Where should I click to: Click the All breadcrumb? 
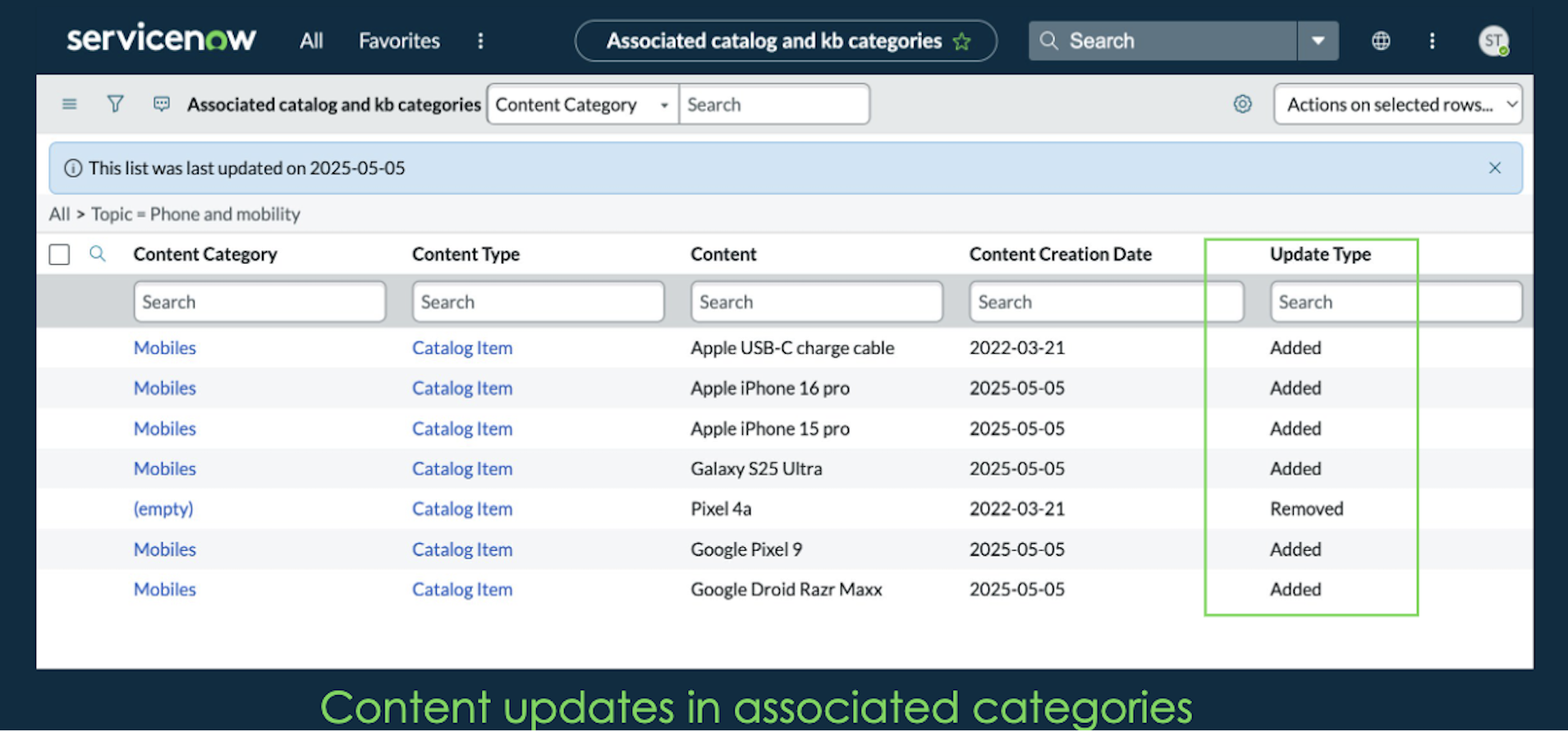tap(59, 214)
